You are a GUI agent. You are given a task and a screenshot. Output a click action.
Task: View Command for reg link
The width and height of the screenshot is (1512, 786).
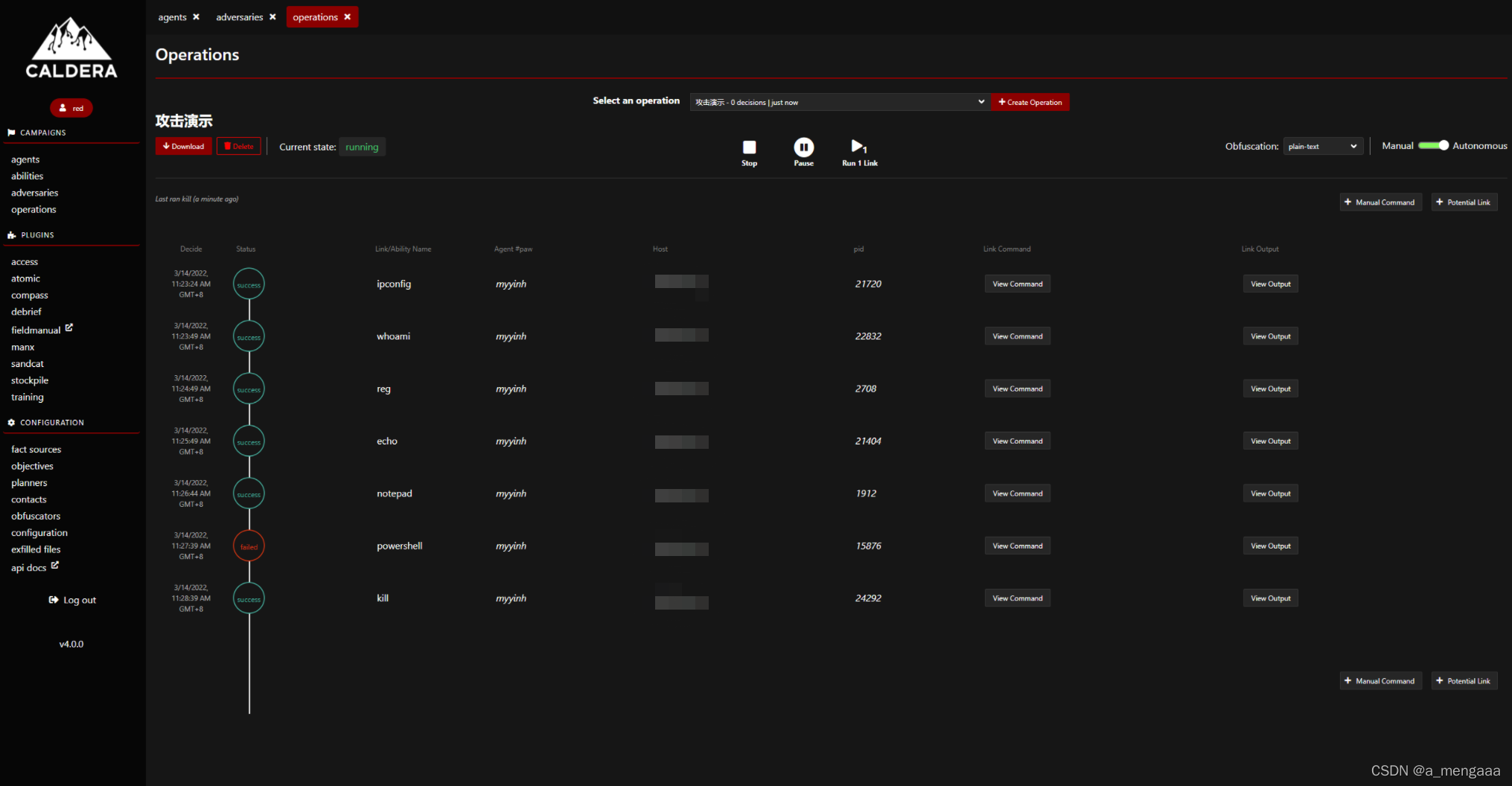(1017, 389)
